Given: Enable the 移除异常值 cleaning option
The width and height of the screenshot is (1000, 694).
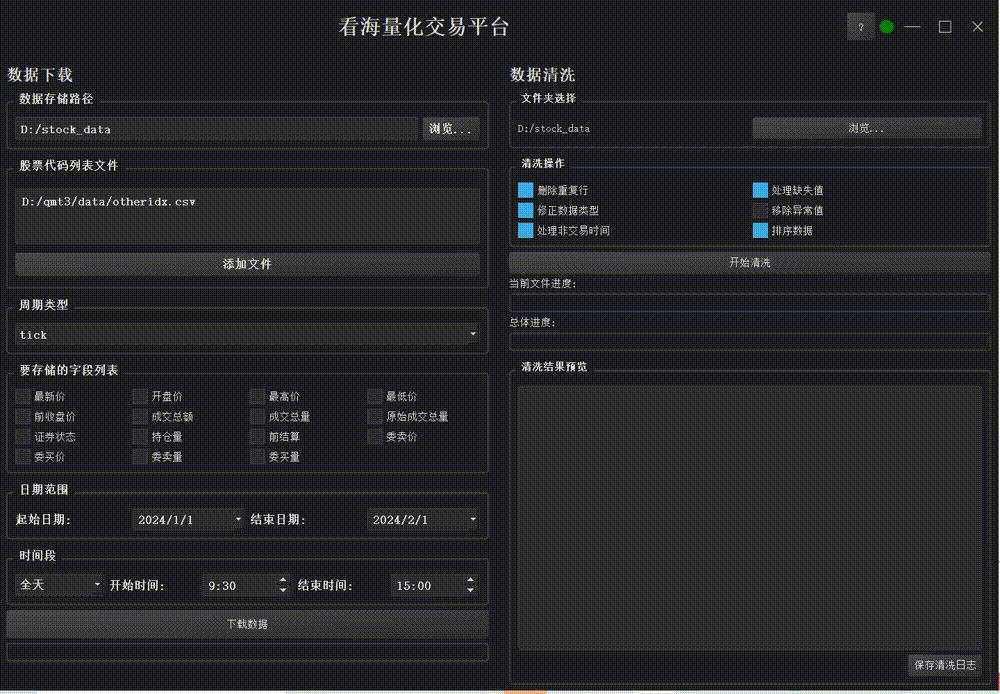Looking at the screenshot, I should tap(759, 210).
